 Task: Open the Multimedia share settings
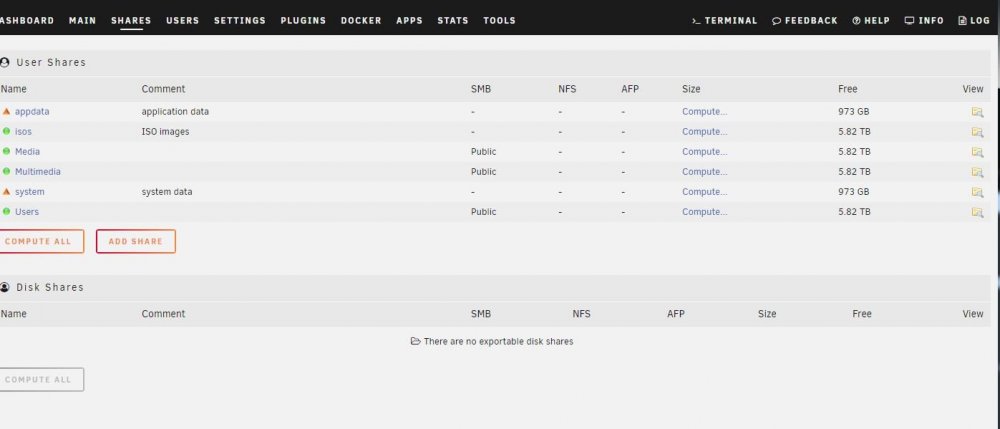pos(38,171)
